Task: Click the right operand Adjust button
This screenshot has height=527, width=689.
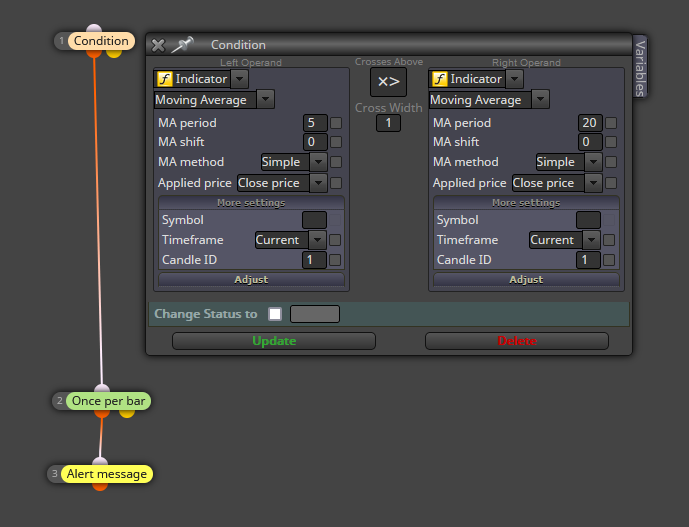Action: click(x=526, y=280)
